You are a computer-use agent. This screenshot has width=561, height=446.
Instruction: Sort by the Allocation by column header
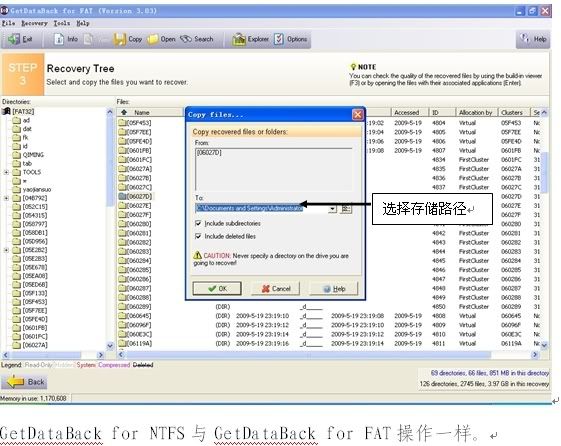click(x=476, y=113)
